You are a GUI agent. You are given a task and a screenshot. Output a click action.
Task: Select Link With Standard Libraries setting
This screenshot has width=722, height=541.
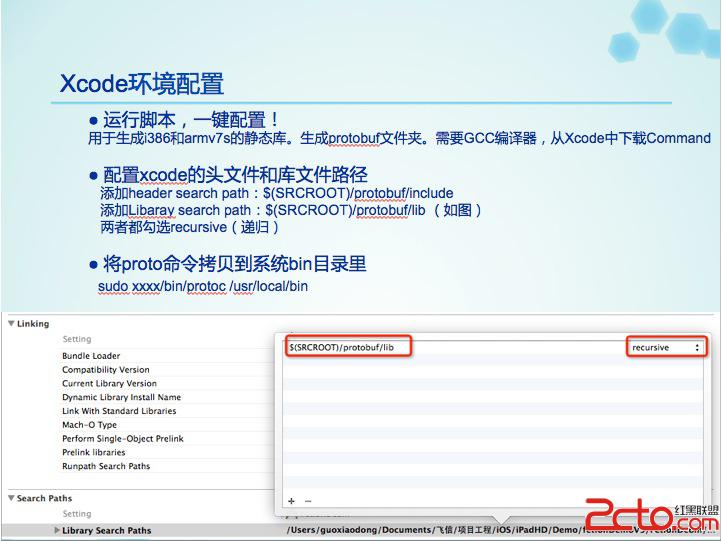click(x=119, y=411)
